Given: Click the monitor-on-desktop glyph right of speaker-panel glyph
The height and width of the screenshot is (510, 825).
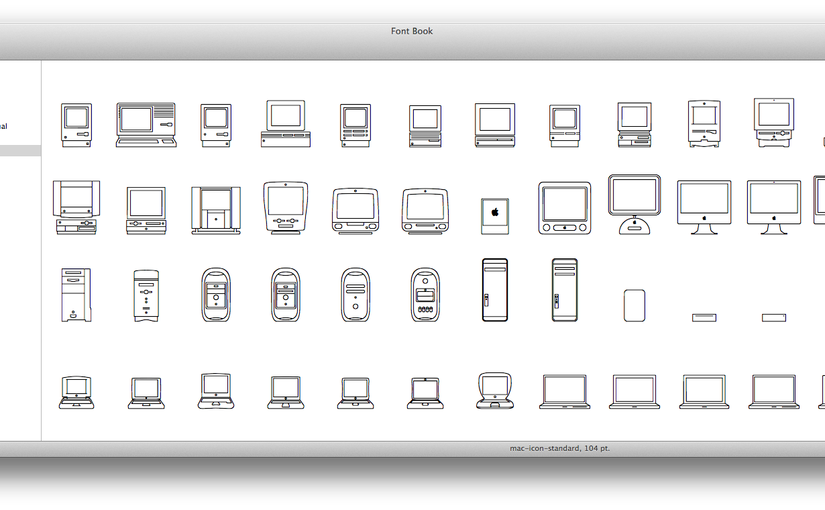Looking at the screenshot, I should point(146,211).
